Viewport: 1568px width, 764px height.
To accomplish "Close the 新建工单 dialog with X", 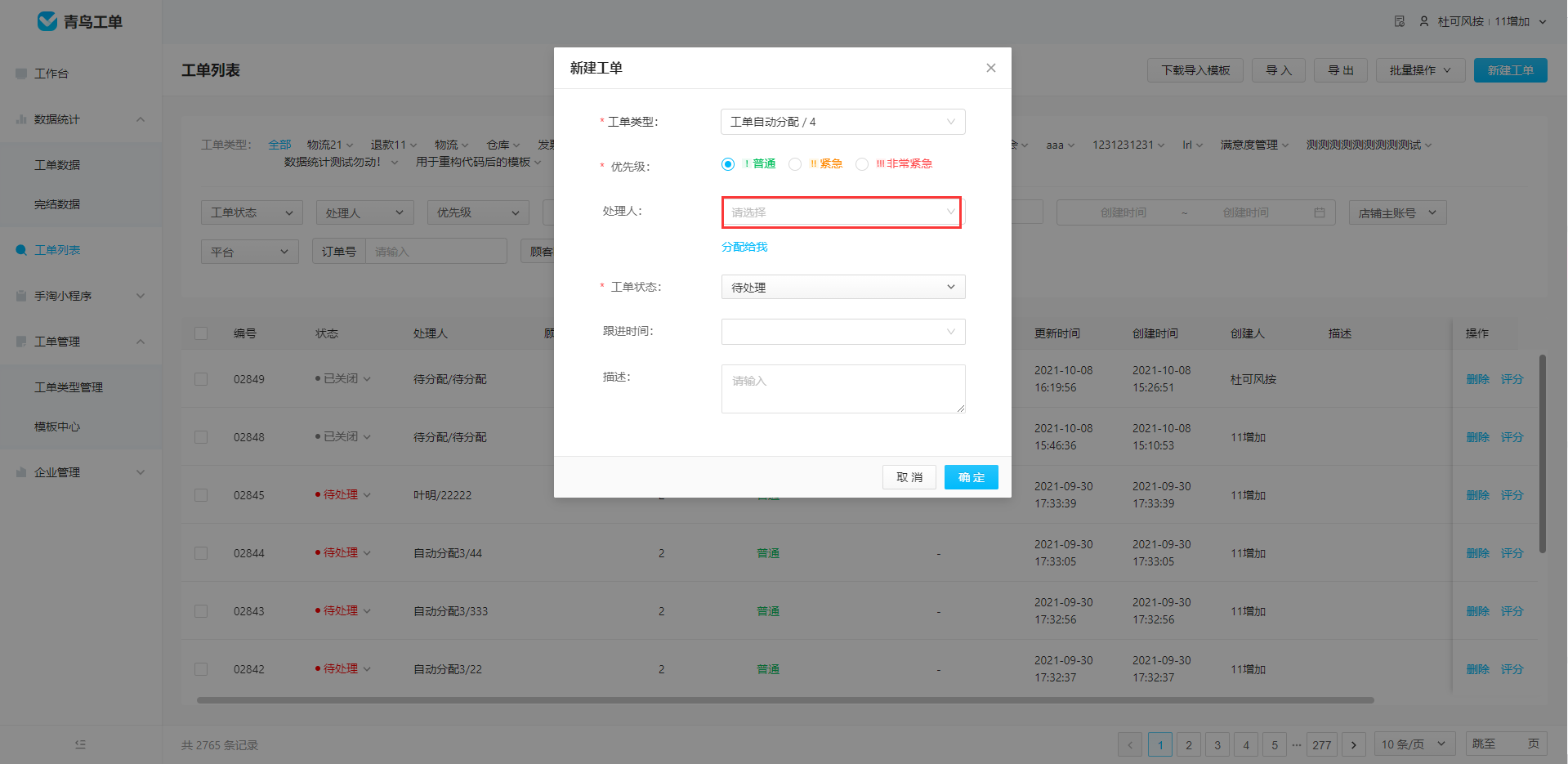I will pos(990,68).
